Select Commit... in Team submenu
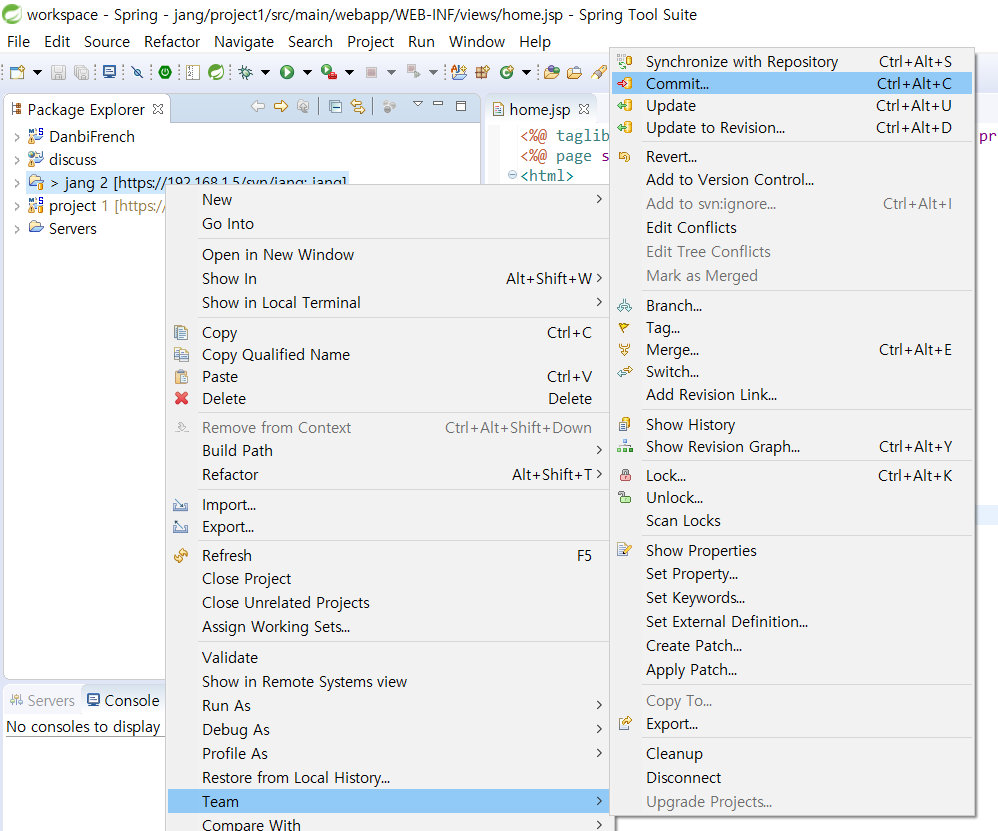 click(x=792, y=83)
